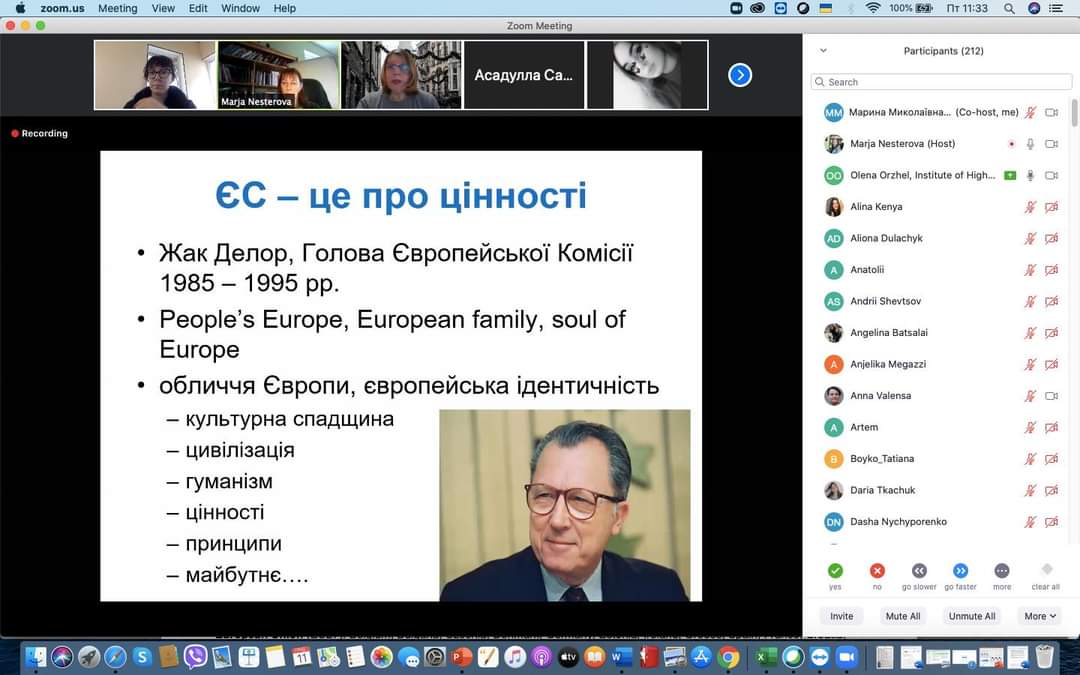Viewport: 1080px width, 675px height.
Task: Open Google Chrome in the dock
Action: coord(728,657)
